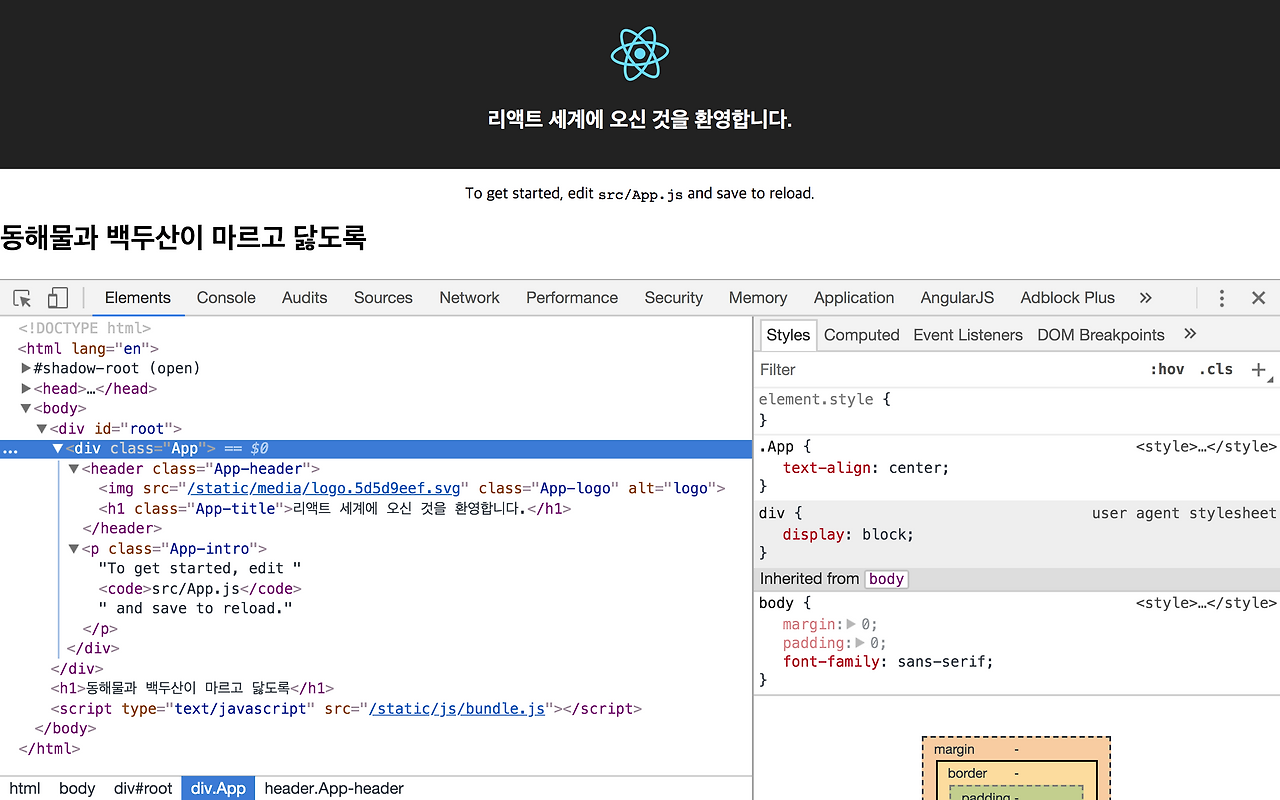Click the box model border label
The width and height of the screenshot is (1280, 800).
tap(967, 773)
